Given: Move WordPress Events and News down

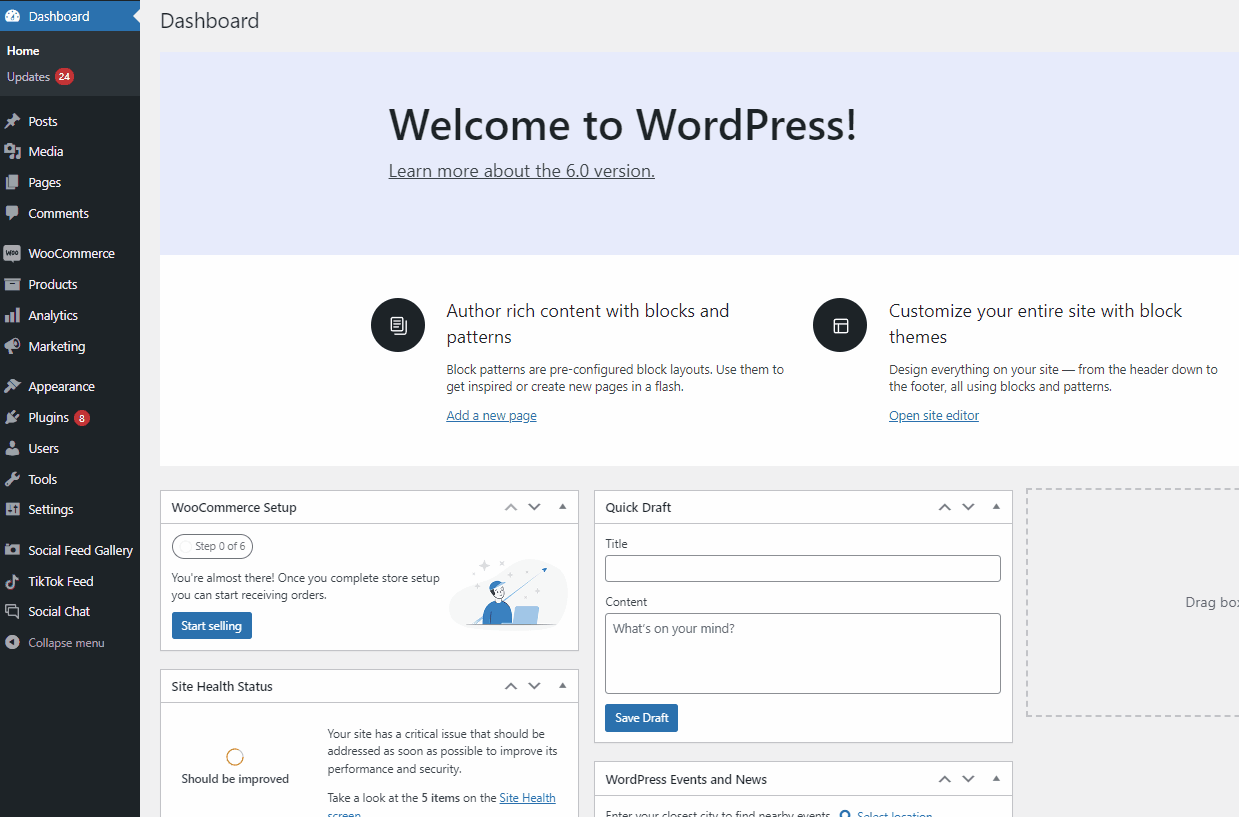Looking at the screenshot, I should pos(968,779).
